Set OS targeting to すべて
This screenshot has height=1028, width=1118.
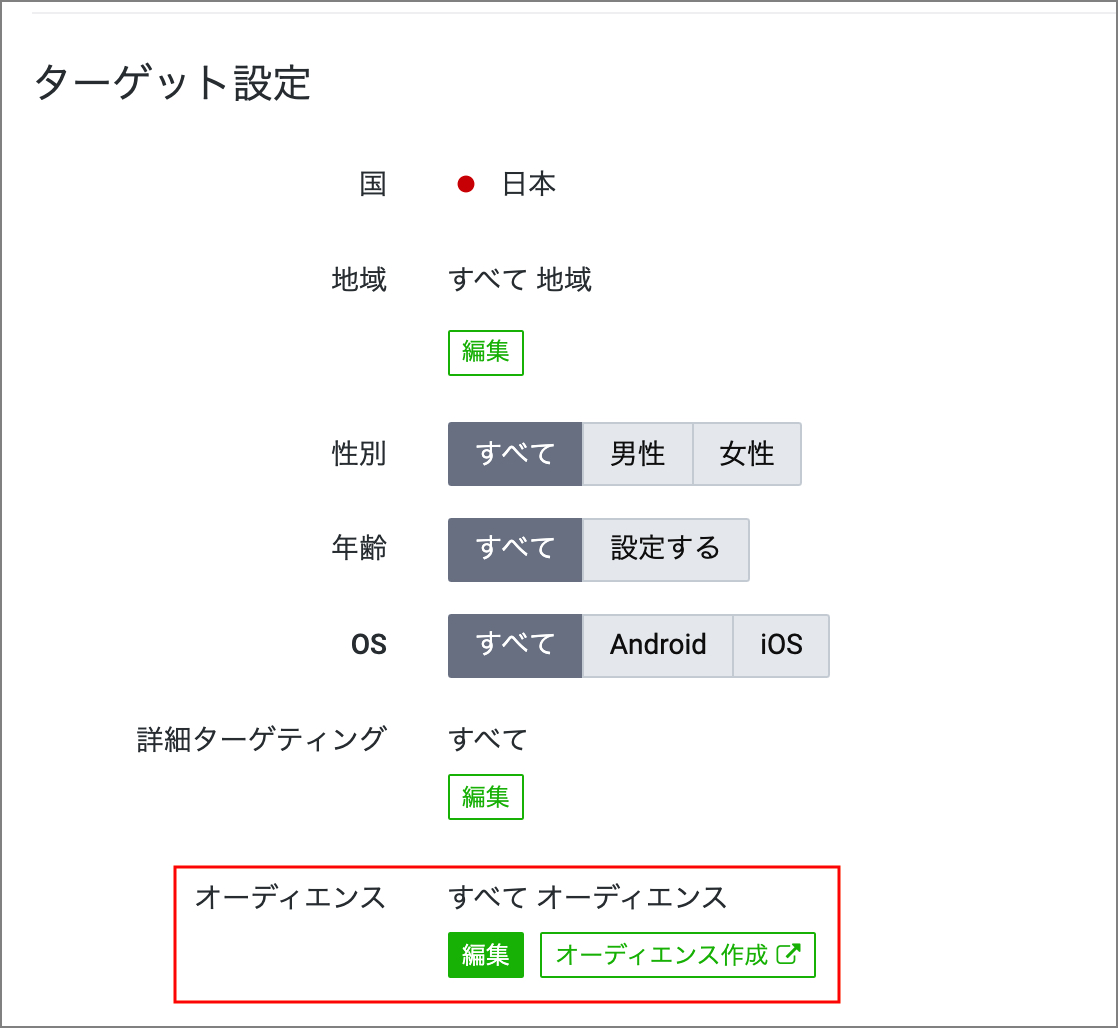point(515,645)
